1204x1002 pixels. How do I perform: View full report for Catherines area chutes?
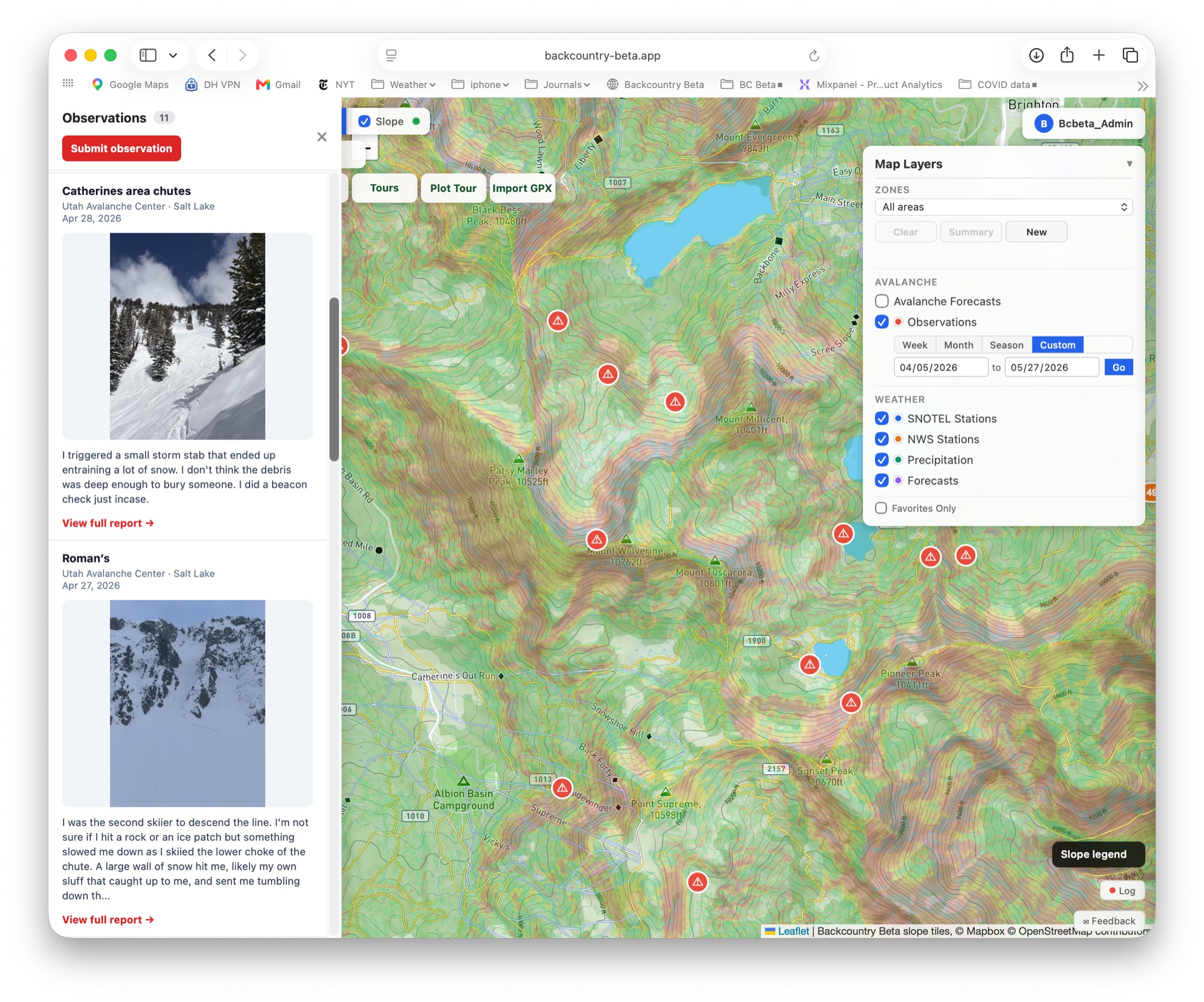(108, 523)
